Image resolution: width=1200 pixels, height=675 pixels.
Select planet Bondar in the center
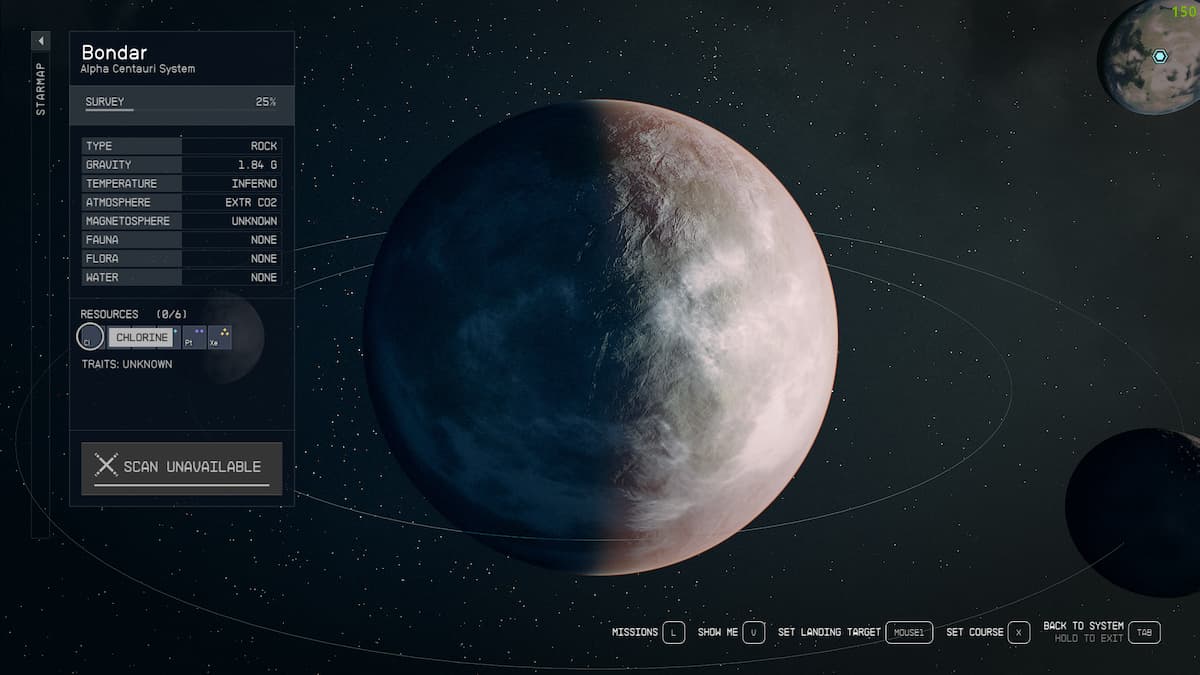click(600, 337)
